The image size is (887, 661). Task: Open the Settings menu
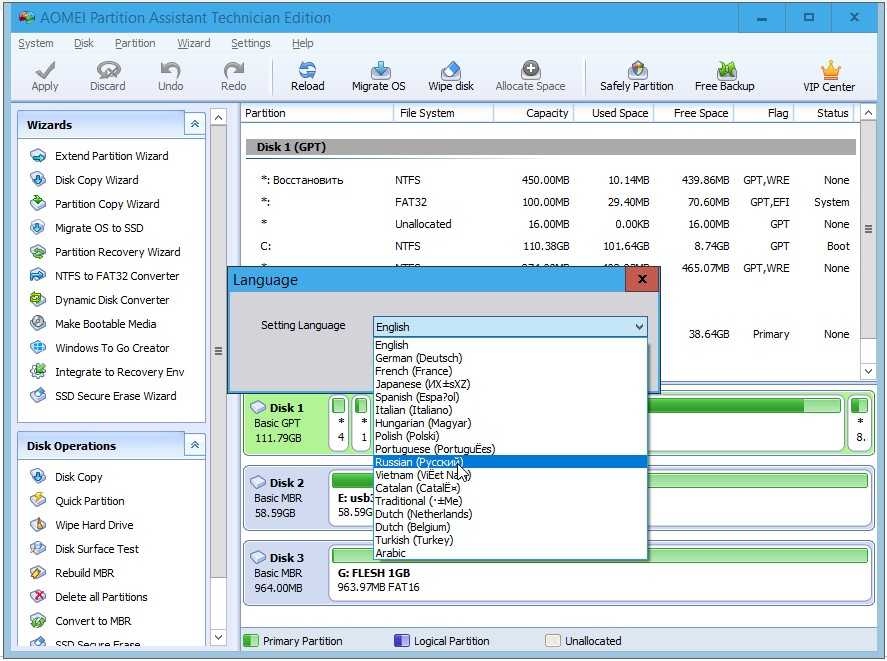point(250,43)
